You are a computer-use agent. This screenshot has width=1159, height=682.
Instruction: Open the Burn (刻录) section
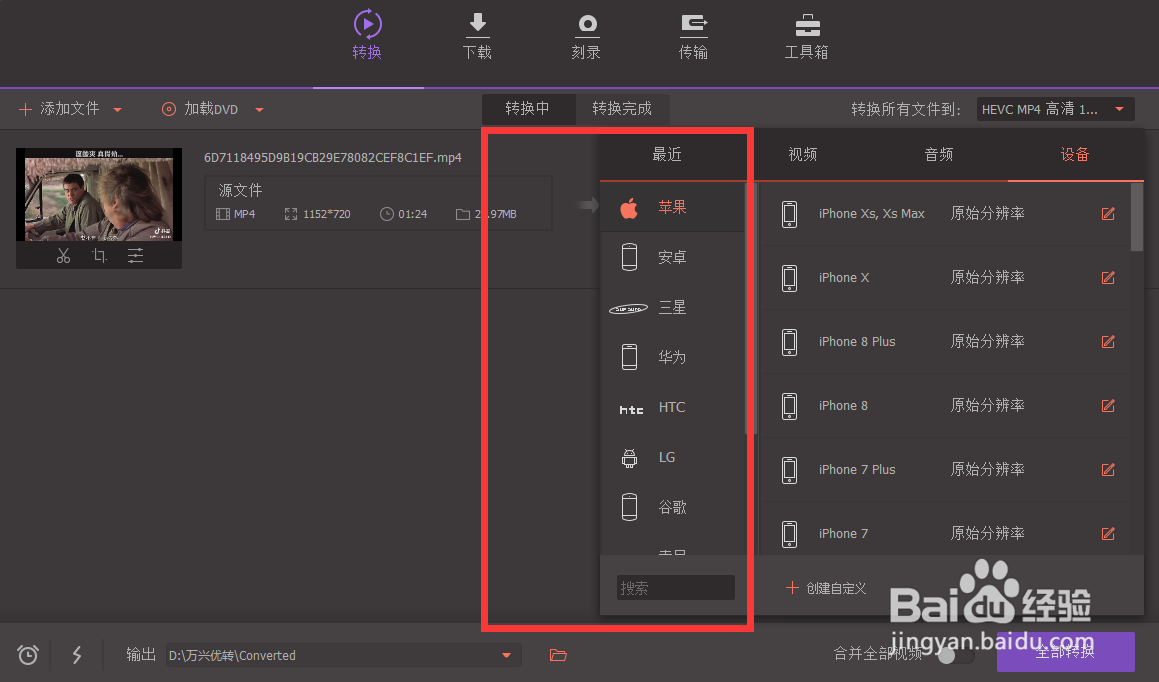point(586,35)
